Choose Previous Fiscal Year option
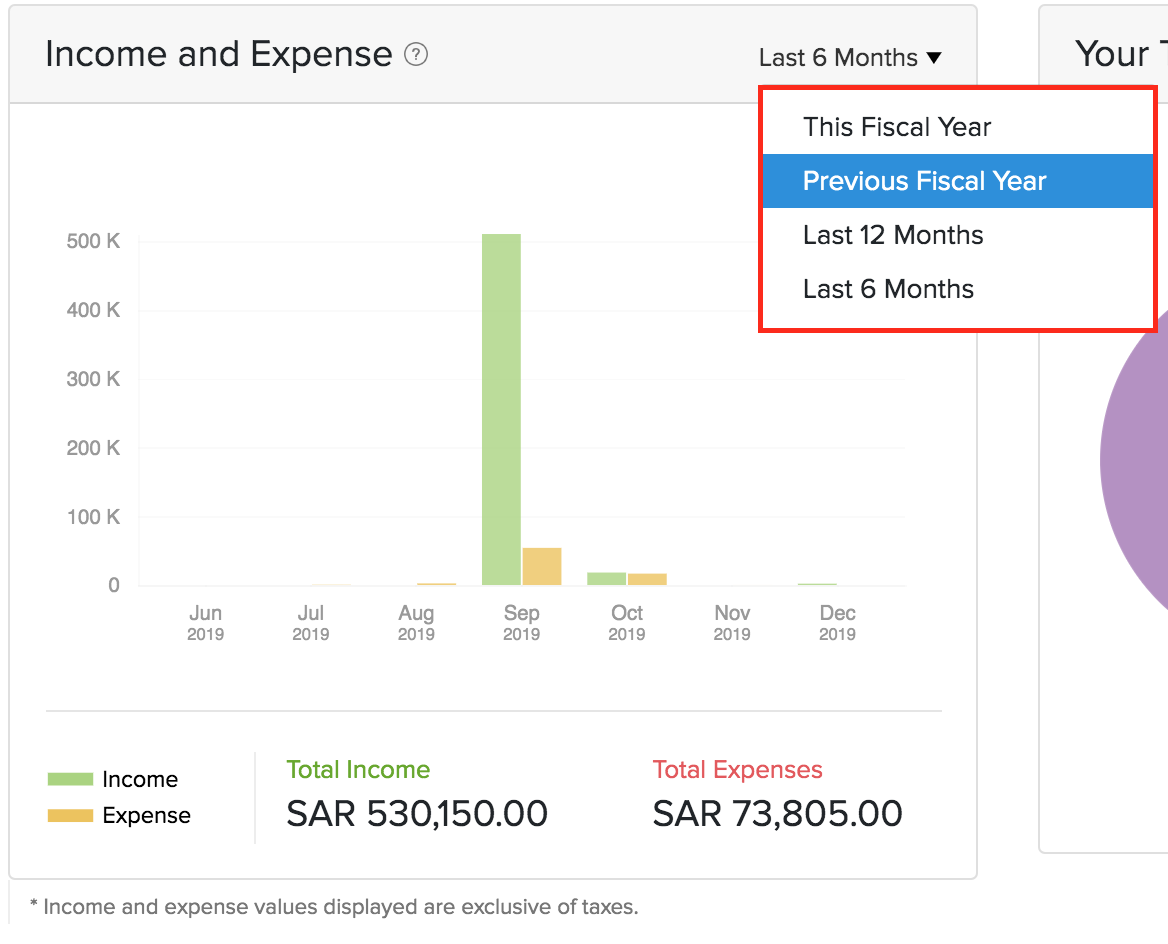The height and width of the screenshot is (944, 1168). pos(924,181)
